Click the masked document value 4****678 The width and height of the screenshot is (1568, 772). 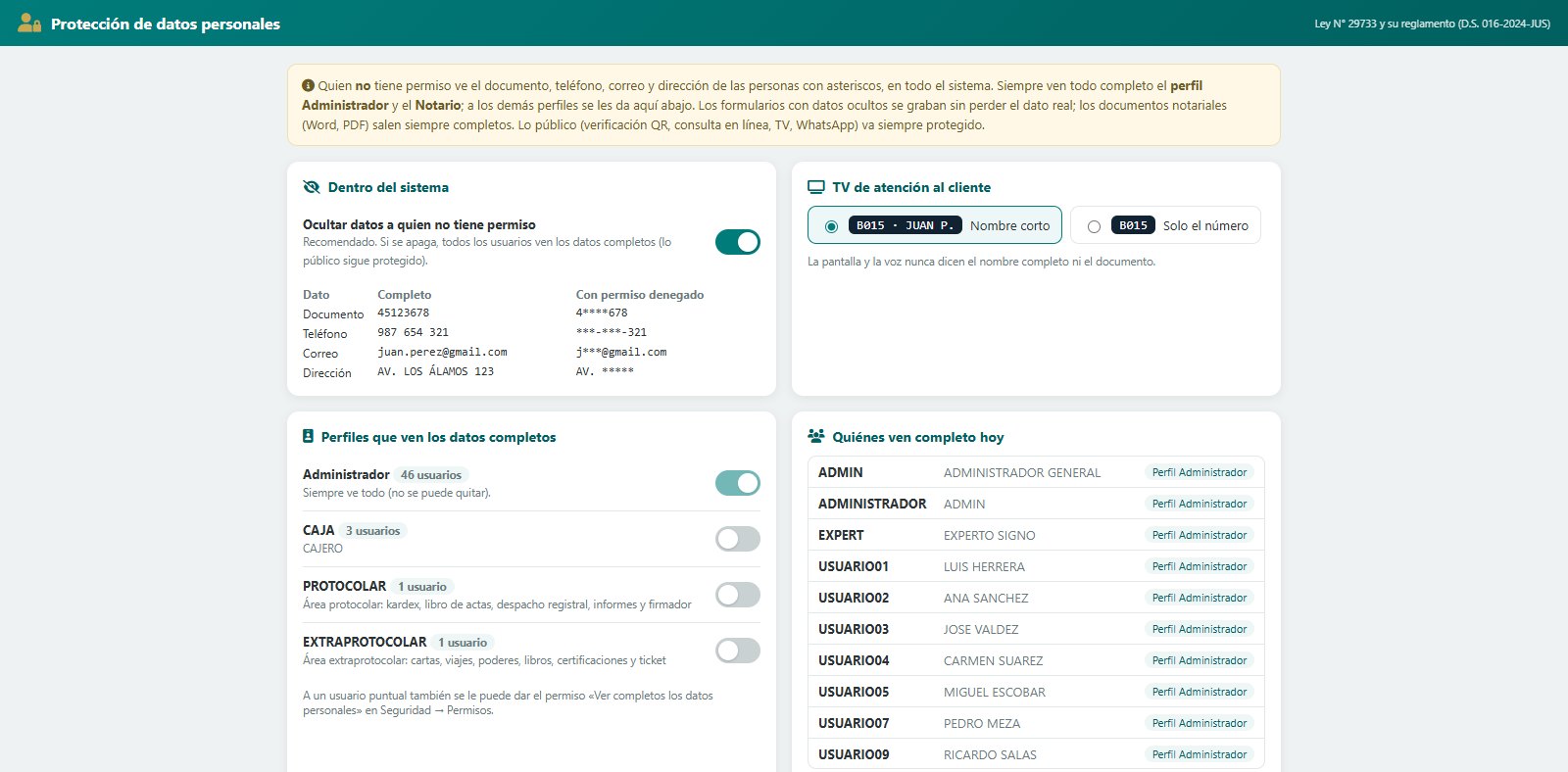(602, 314)
